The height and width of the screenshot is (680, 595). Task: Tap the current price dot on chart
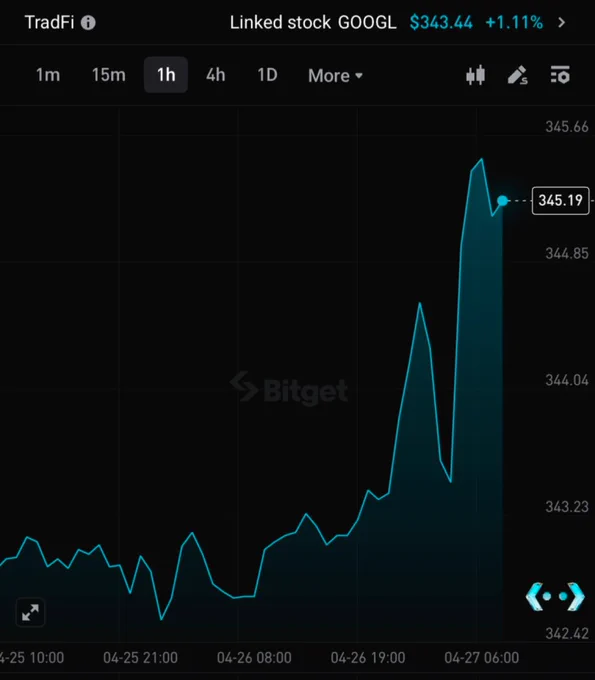502,200
